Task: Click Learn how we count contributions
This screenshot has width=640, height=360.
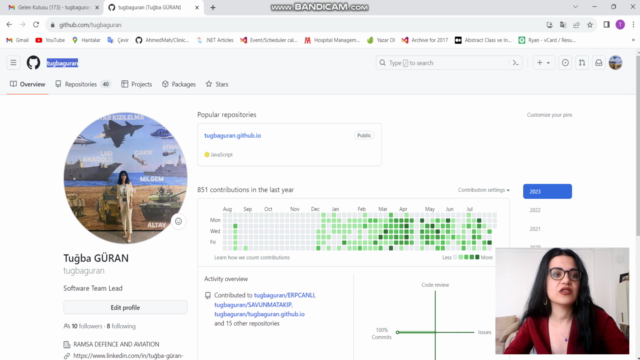Action: pos(252,258)
